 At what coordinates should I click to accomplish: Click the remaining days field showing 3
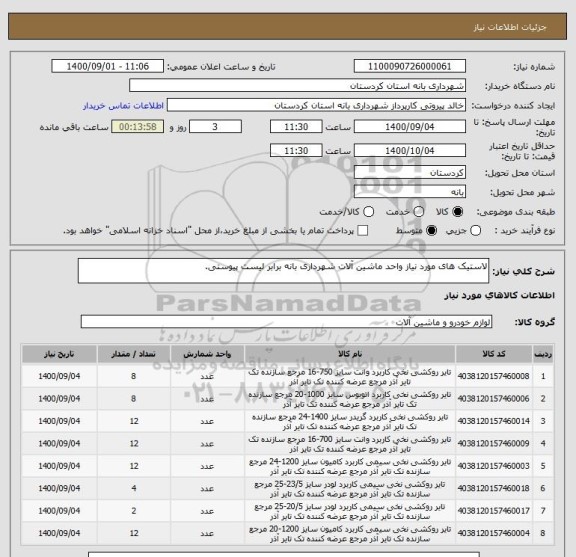[x=215, y=127]
